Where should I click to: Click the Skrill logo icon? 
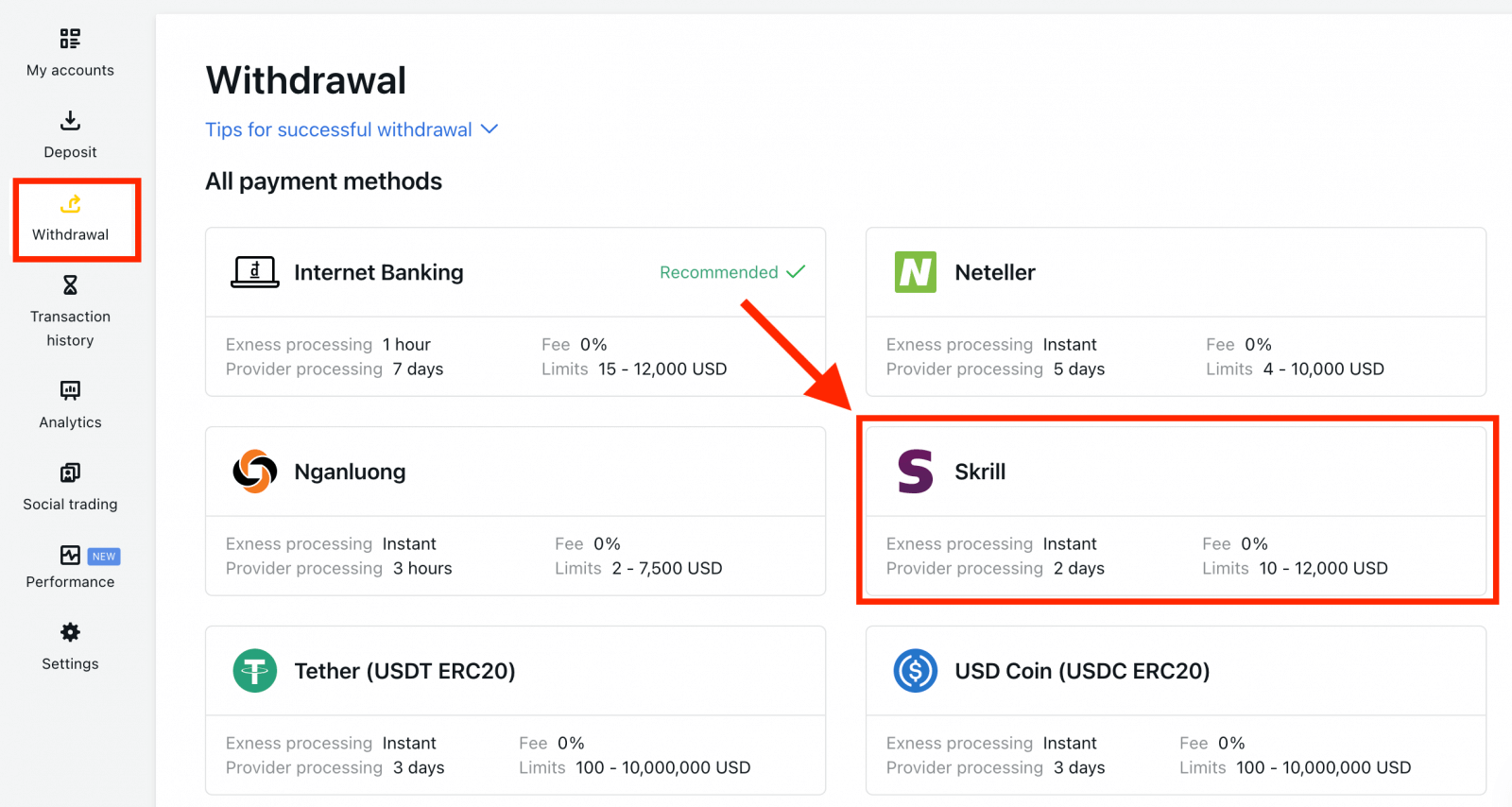coord(913,472)
